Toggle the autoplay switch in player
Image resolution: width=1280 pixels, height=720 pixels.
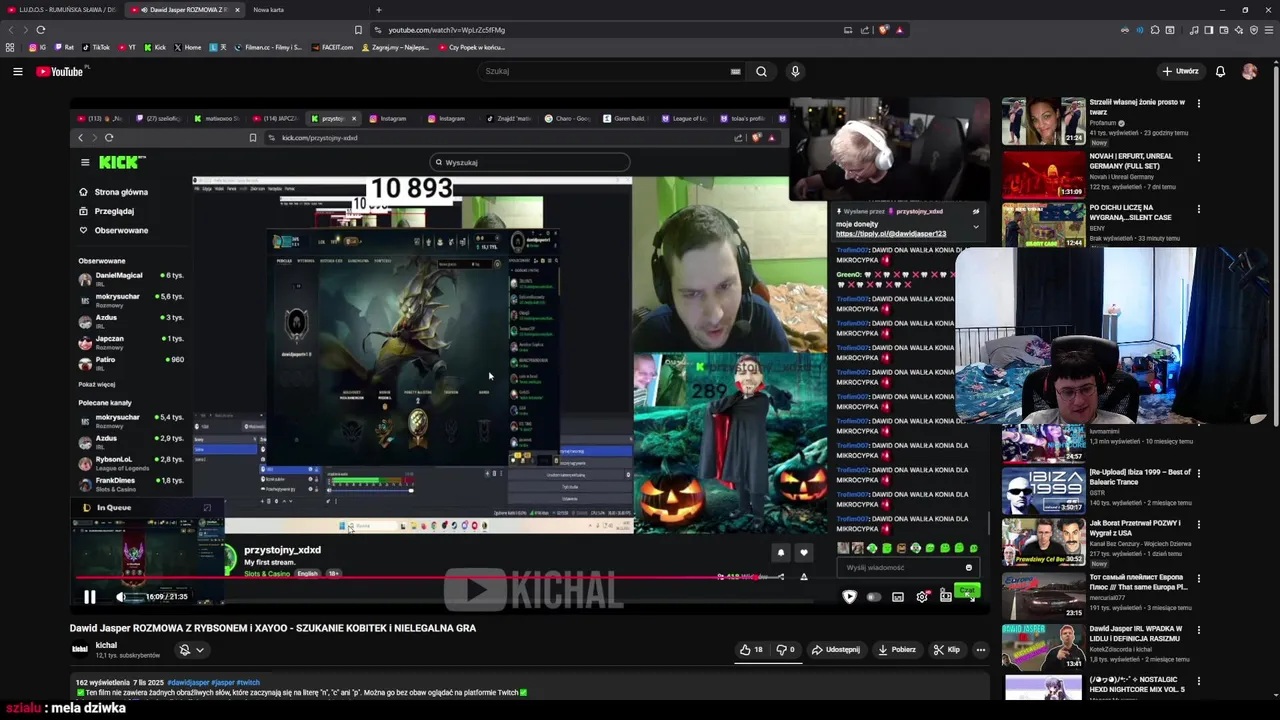pos(873,597)
